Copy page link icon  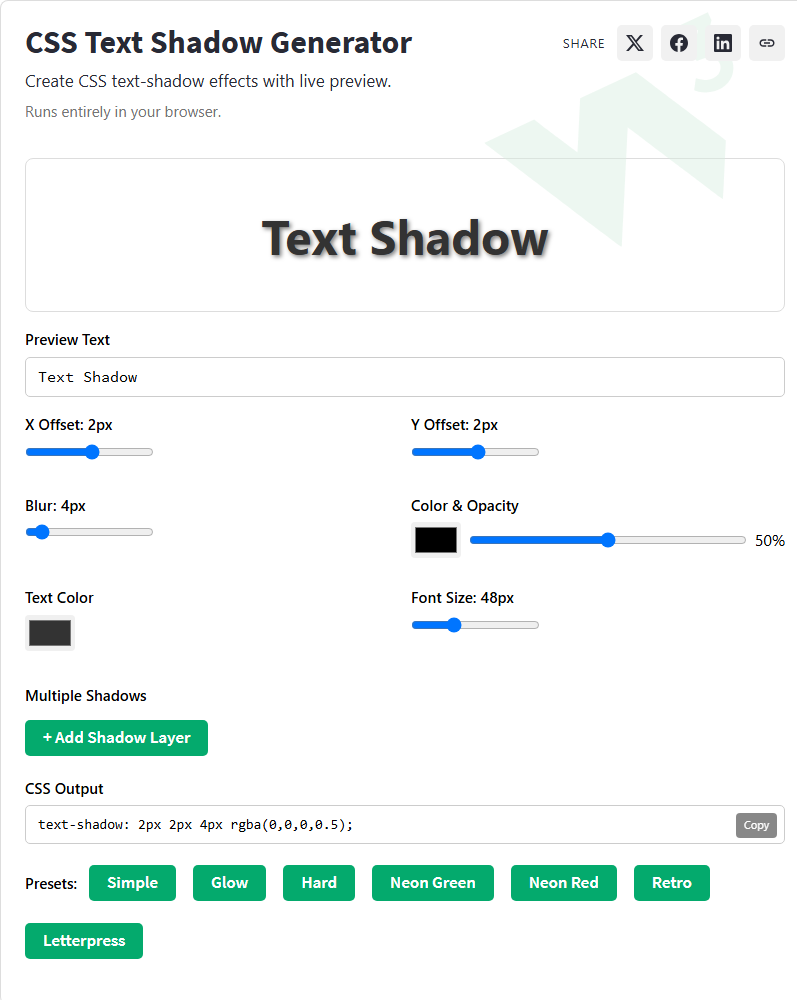click(766, 43)
